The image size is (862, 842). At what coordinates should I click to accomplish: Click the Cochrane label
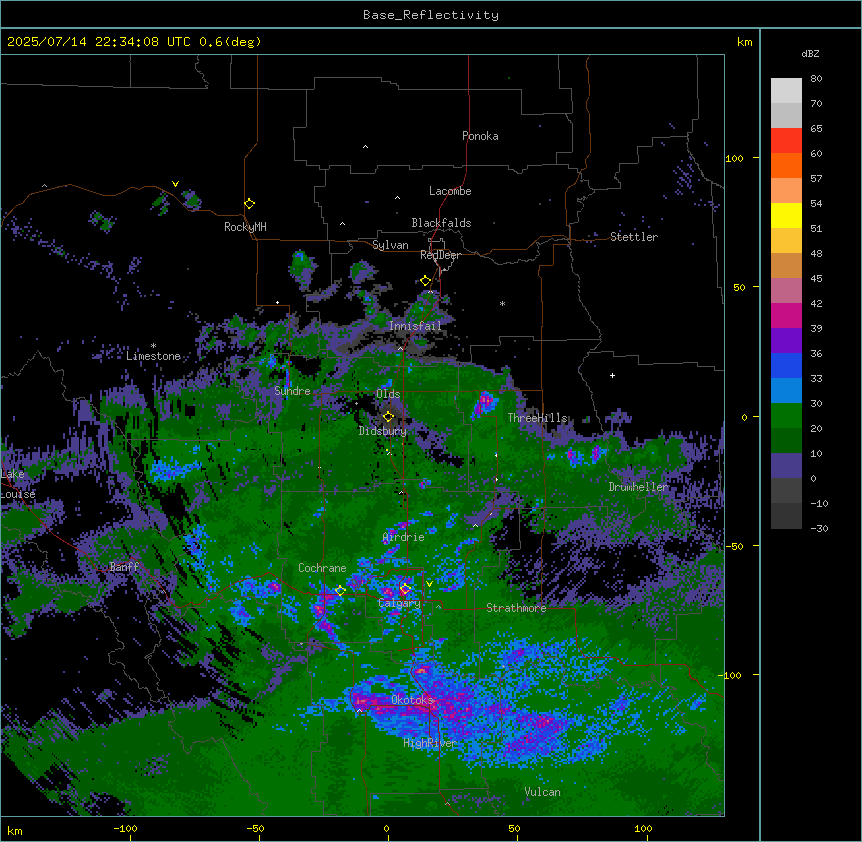(322, 568)
